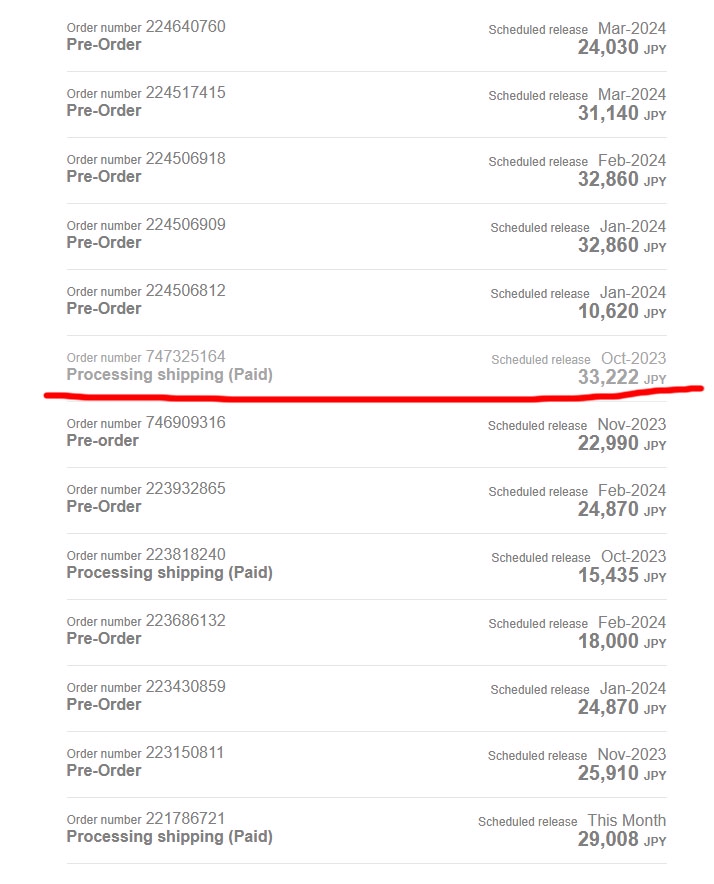Select order 224506918 row
714x884 pixels.
pyautogui.click(x=366, y=170)
